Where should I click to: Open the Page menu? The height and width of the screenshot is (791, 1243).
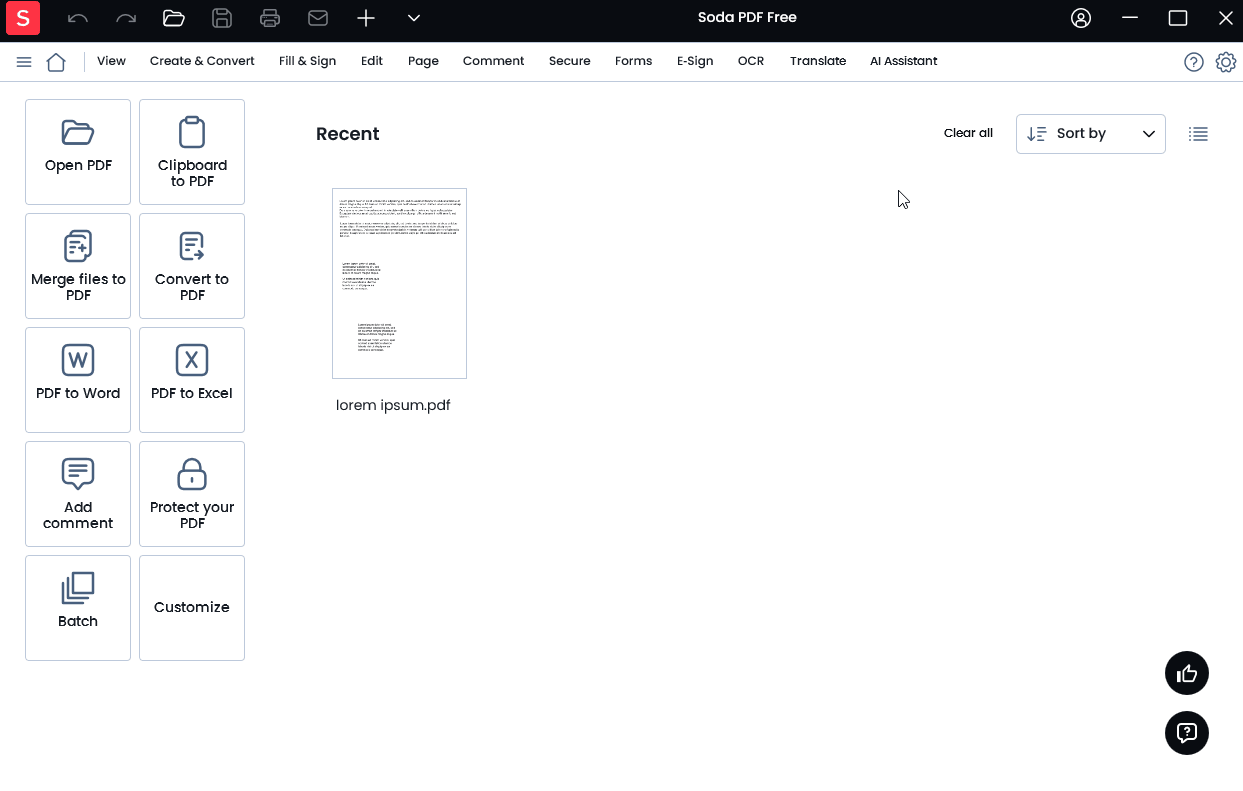coord(423,61)
